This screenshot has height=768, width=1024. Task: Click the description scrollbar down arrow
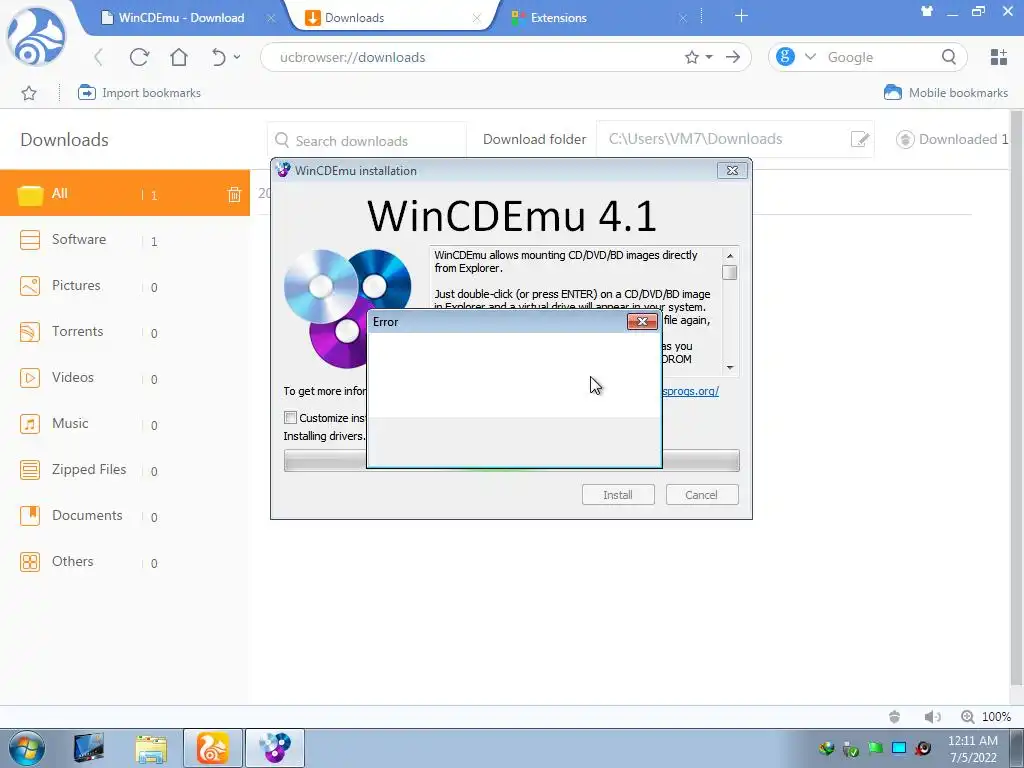[x=730, y=368]
